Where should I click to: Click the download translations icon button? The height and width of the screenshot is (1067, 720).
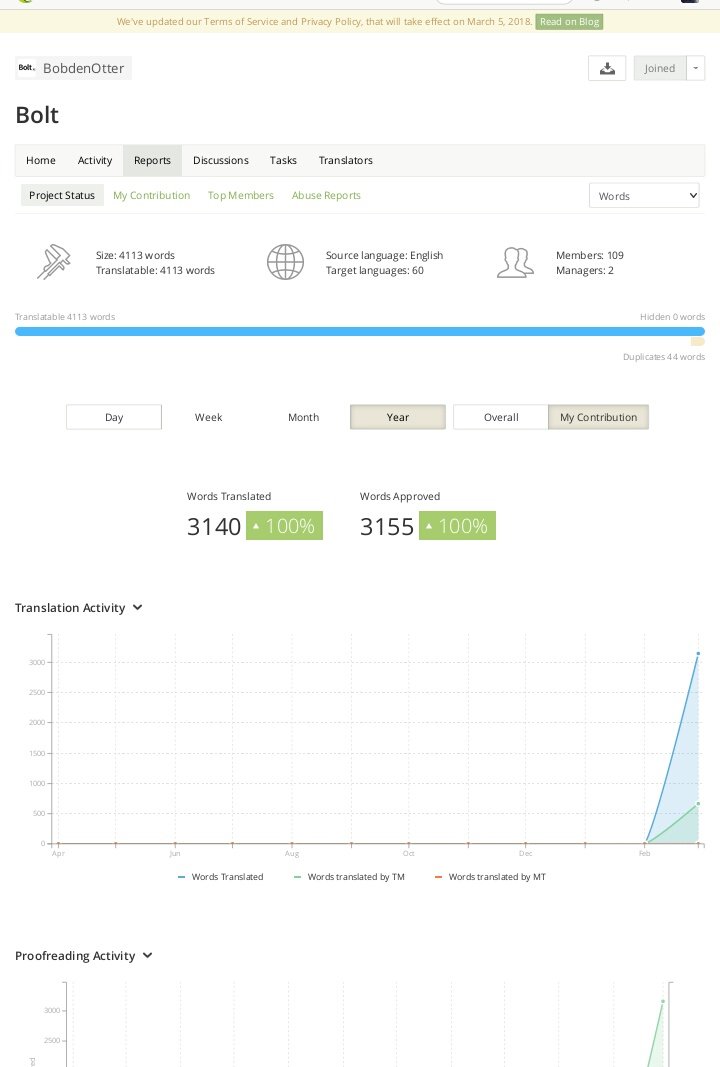click(606, 68)
